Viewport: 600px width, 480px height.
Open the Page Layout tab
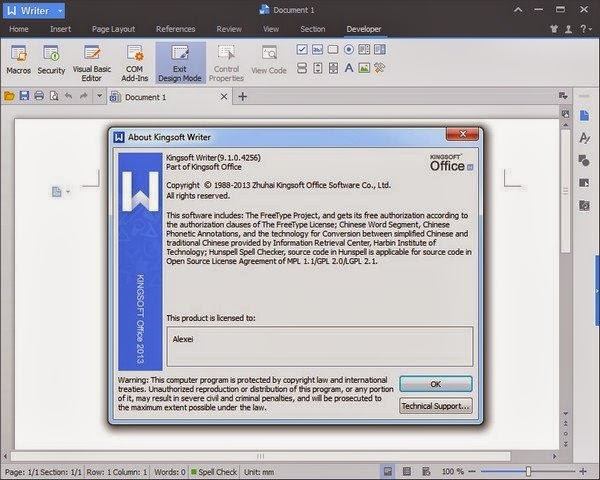point(113,29)
